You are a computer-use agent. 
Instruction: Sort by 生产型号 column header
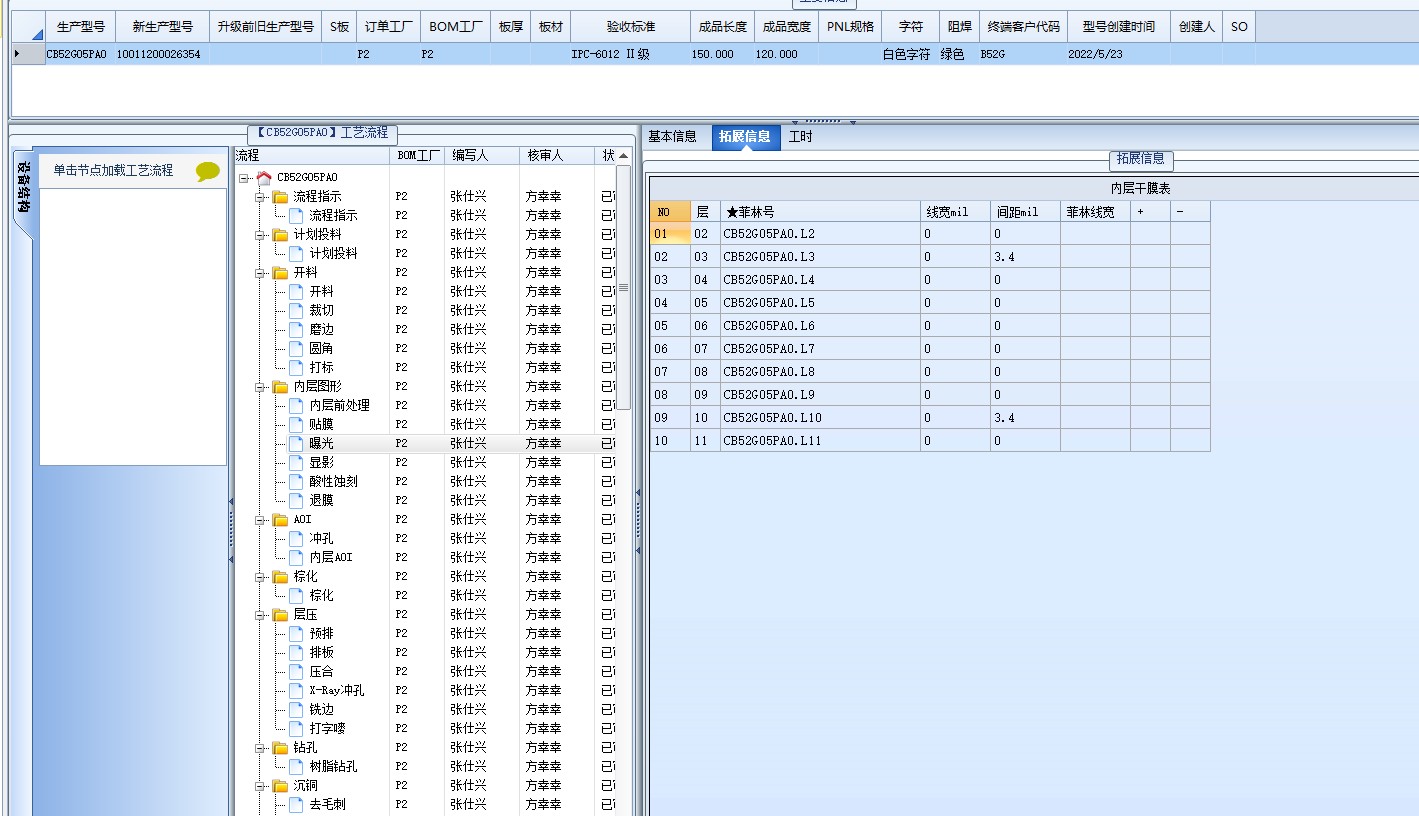pos(81,27)
